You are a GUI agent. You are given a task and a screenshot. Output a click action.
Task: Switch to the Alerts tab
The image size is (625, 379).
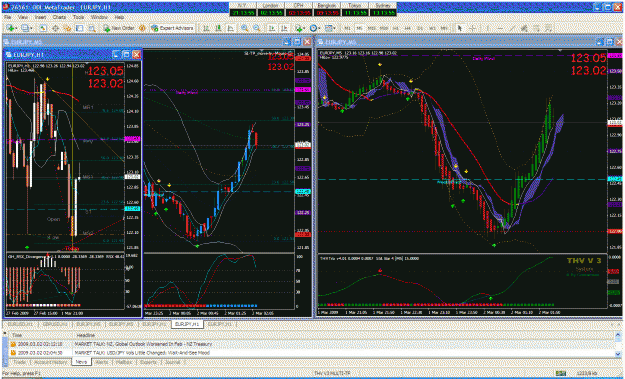pos(102,362)
